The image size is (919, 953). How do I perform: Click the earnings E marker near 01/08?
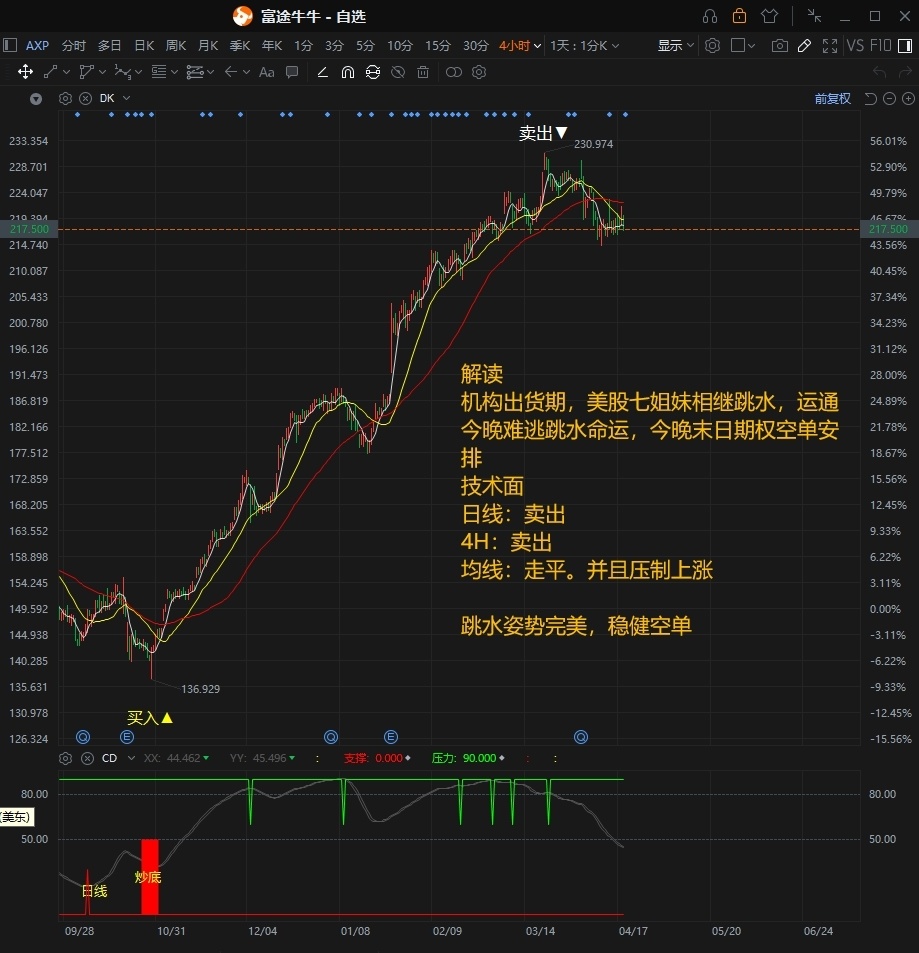(391, 737)
